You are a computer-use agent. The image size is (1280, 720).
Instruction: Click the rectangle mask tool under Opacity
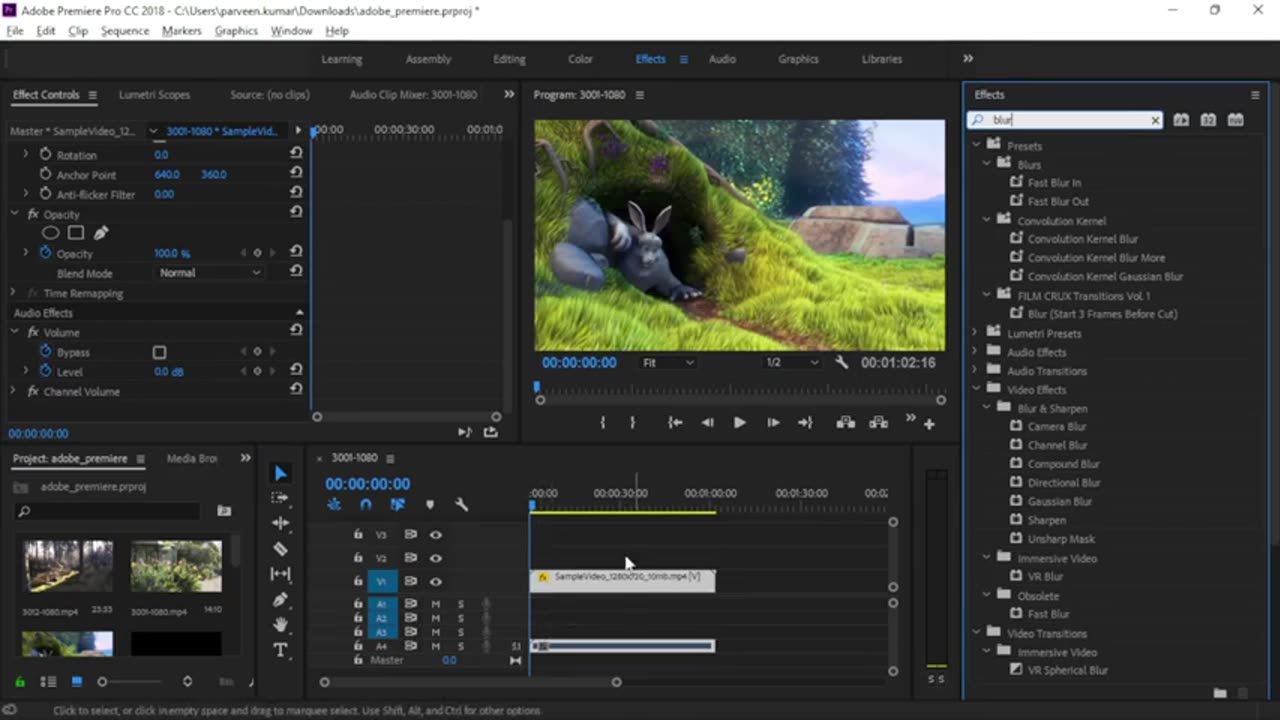(76, 233)
